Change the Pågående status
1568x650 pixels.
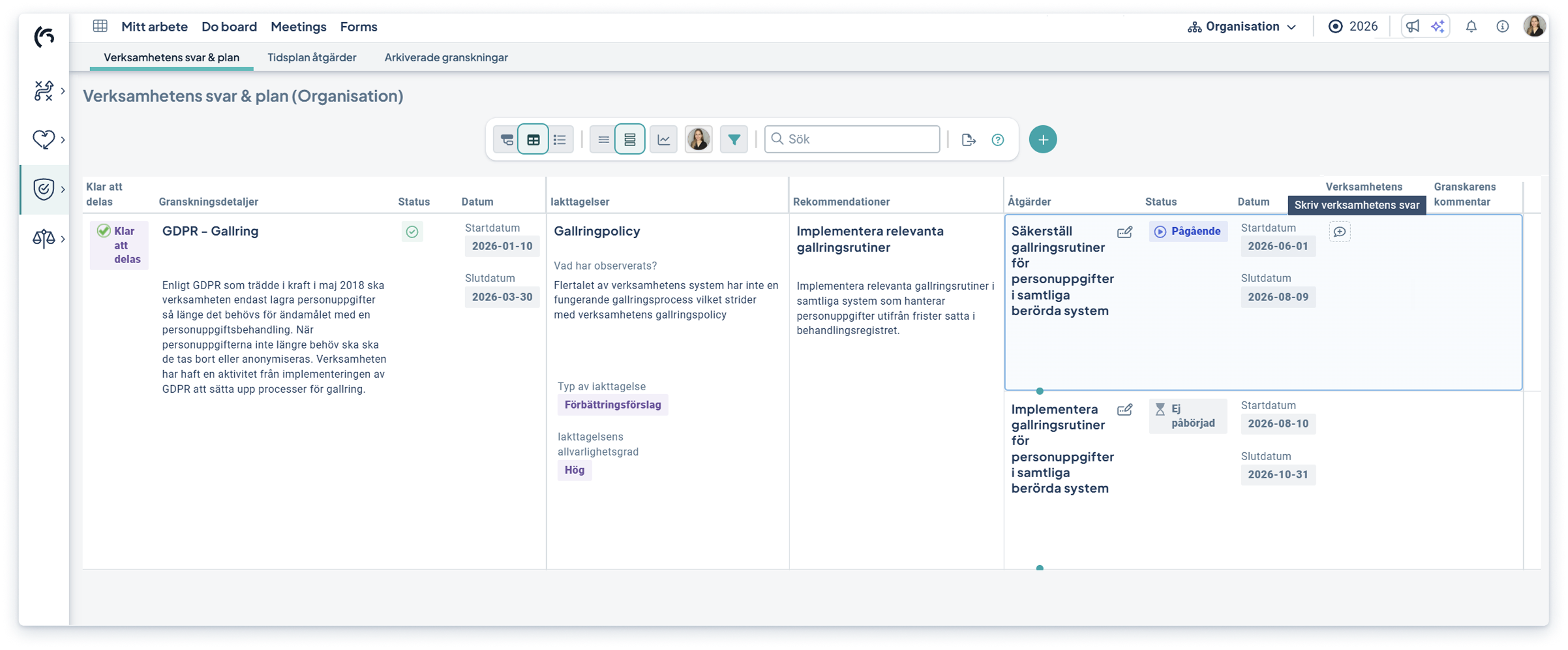click(x=1188, y=232)
